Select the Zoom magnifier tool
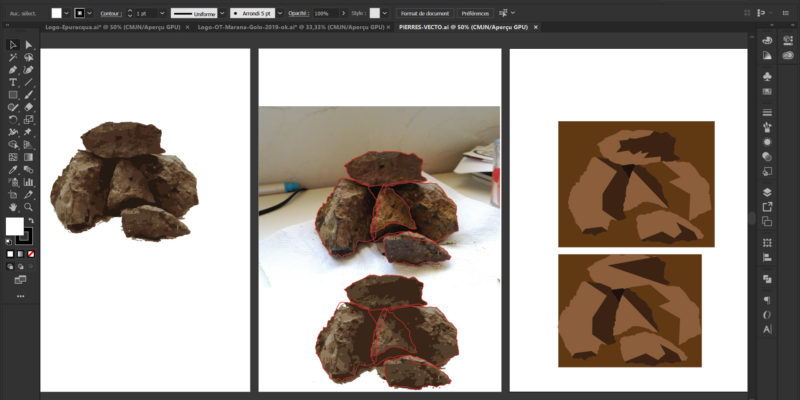The image size is (800, 400). (x=29, y=206)
